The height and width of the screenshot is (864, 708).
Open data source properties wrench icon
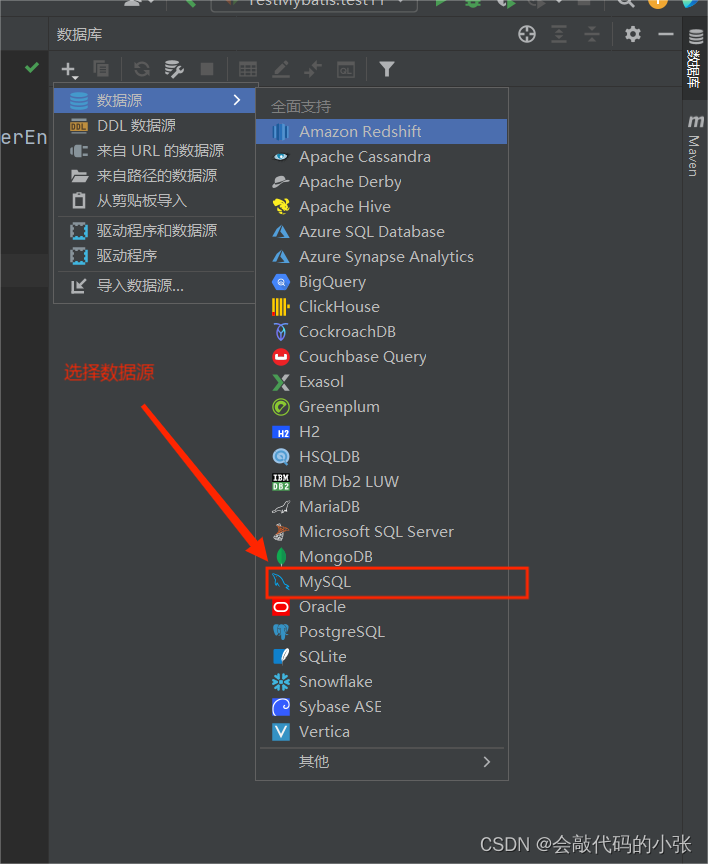tap(174, 69)
